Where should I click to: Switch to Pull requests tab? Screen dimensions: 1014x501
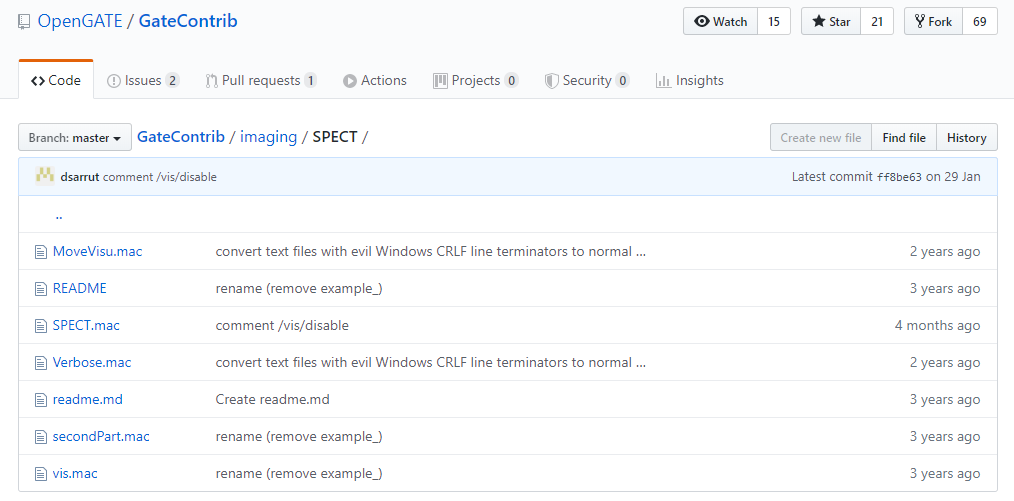point(261,80)
